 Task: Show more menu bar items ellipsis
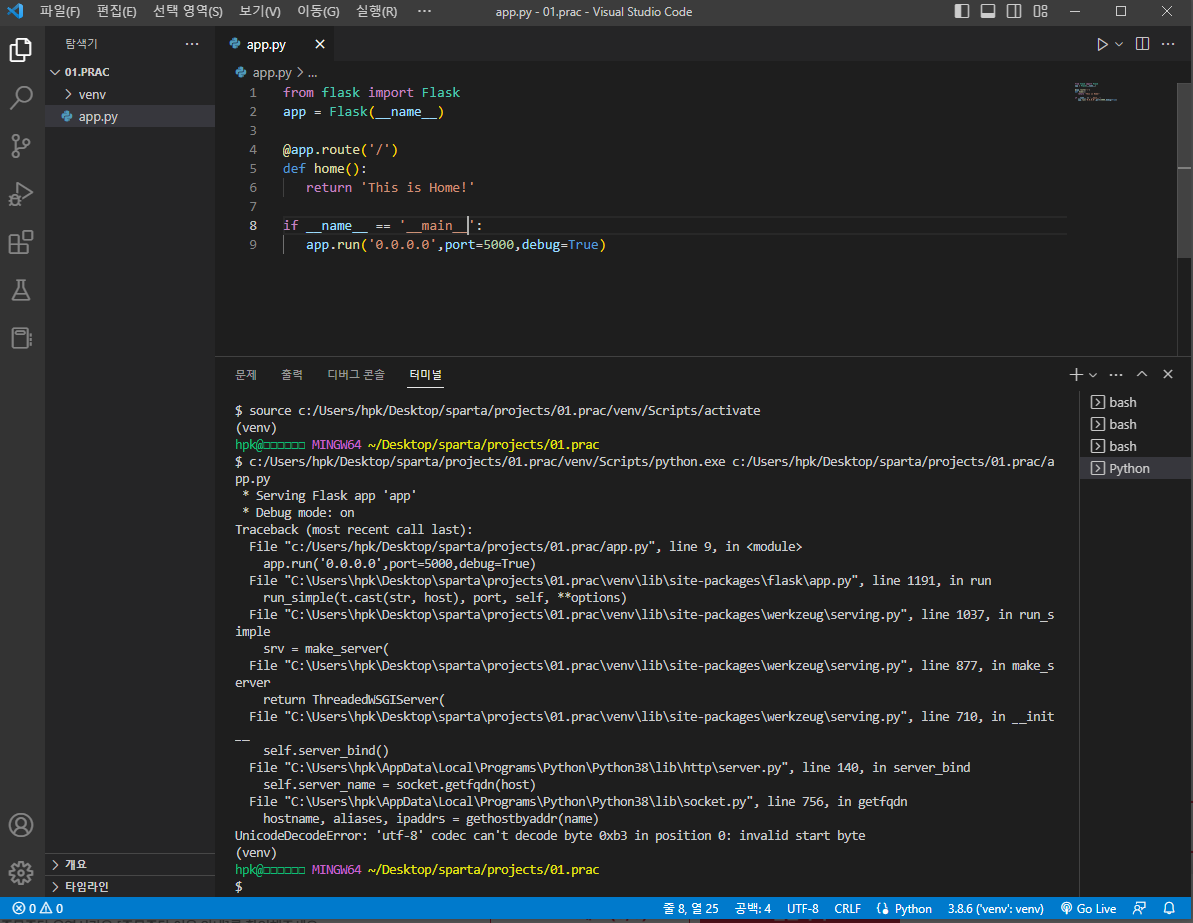[x=425, y=11]
